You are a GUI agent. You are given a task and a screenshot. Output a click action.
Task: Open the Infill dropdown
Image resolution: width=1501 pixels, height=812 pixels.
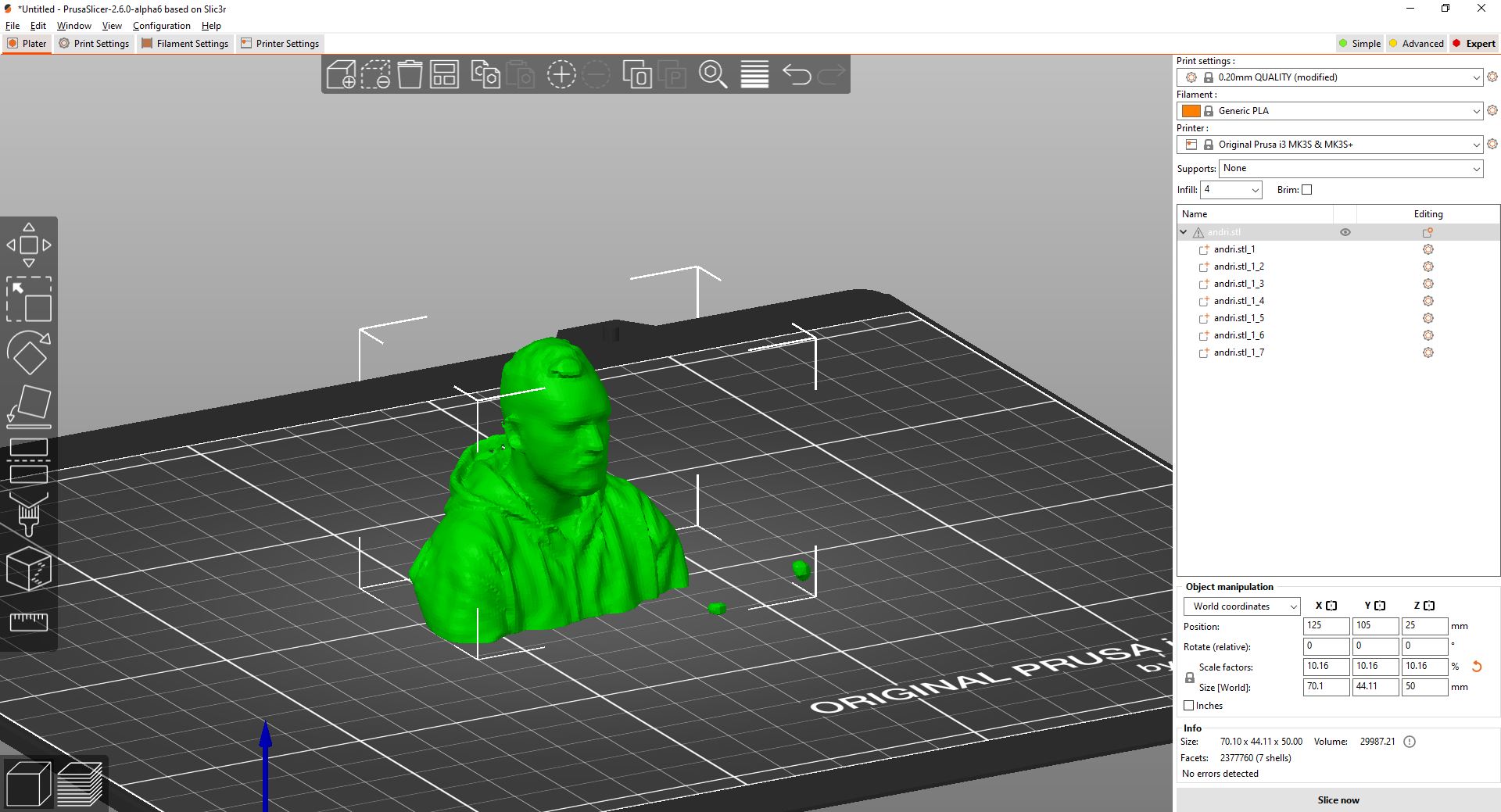coord(1231,190)
